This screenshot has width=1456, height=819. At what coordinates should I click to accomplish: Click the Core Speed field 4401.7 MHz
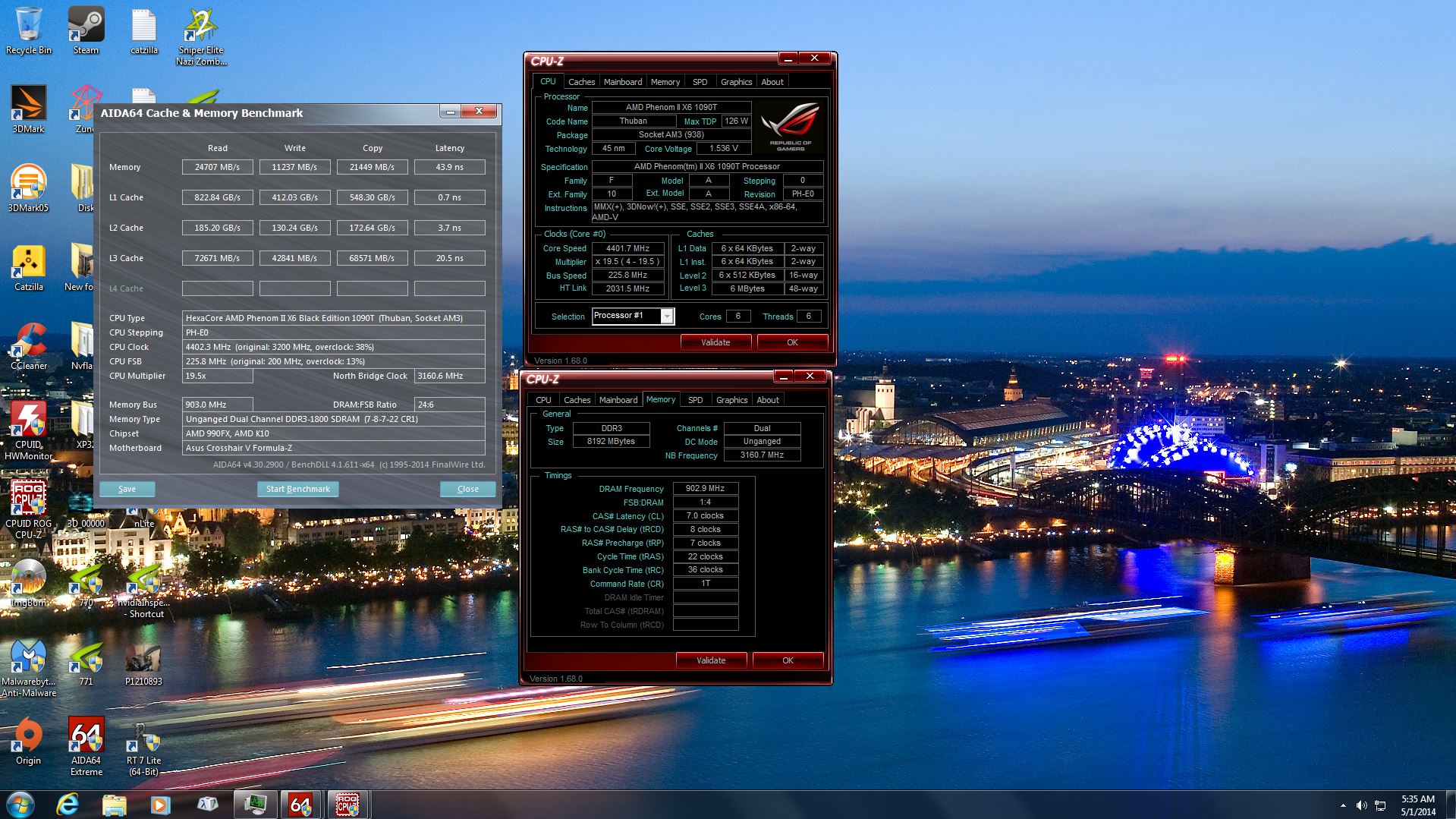(628, 248)
